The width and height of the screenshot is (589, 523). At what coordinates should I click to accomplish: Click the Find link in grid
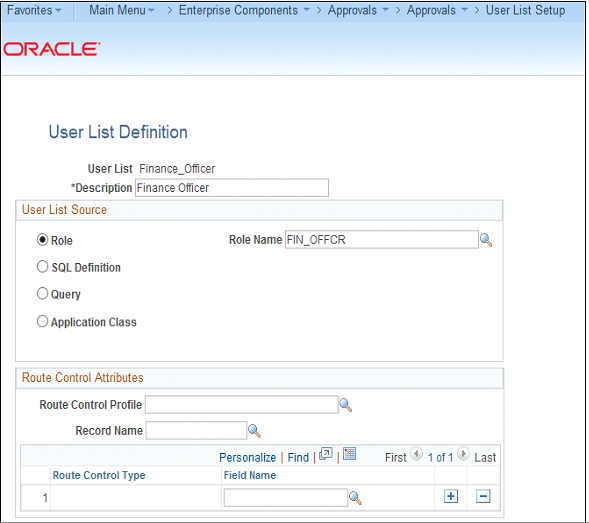click(x=298, y=458)
